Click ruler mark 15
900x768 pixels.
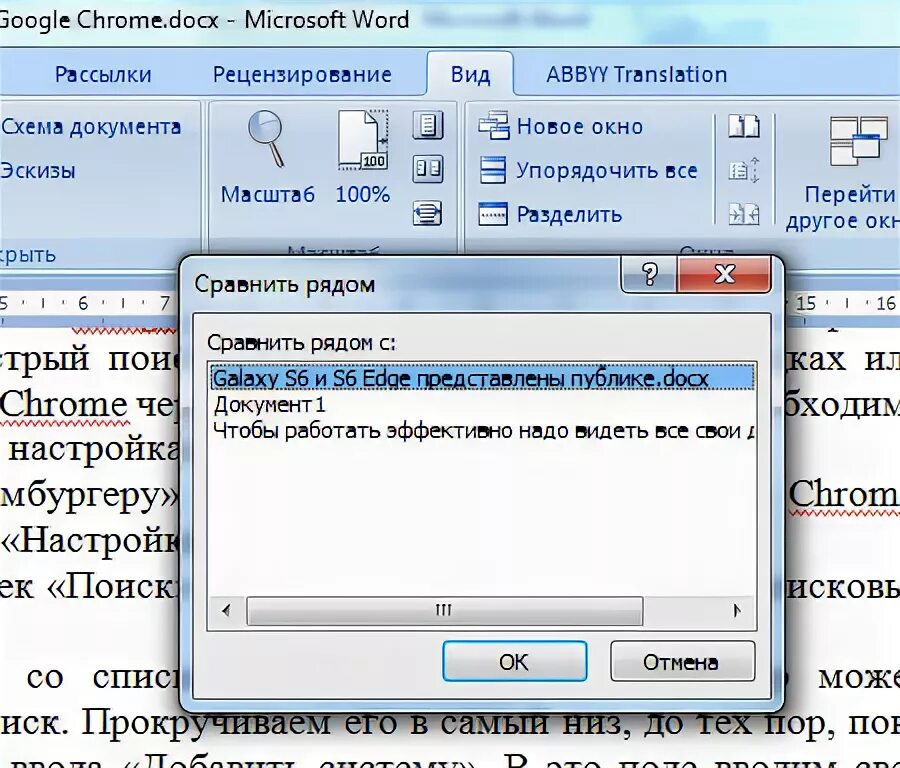click(806, 303)
